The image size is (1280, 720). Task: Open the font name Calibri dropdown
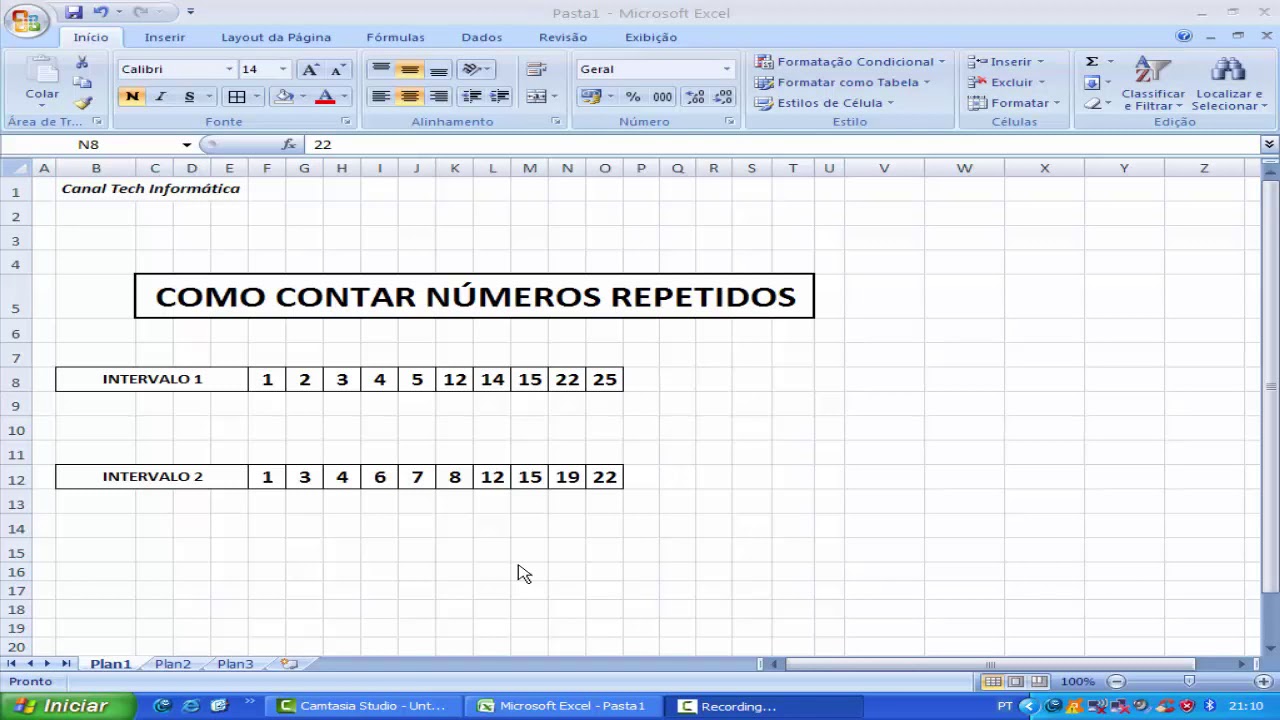(x=229, y=69)
